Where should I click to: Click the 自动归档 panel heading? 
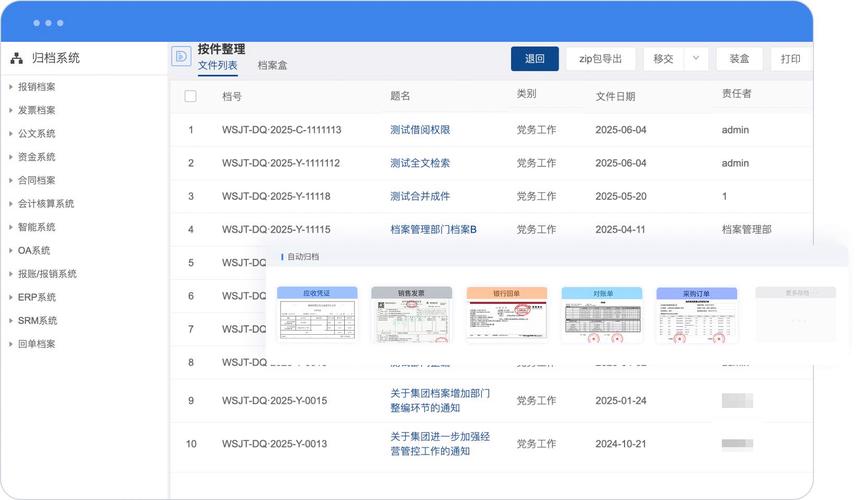click(303, 256)
